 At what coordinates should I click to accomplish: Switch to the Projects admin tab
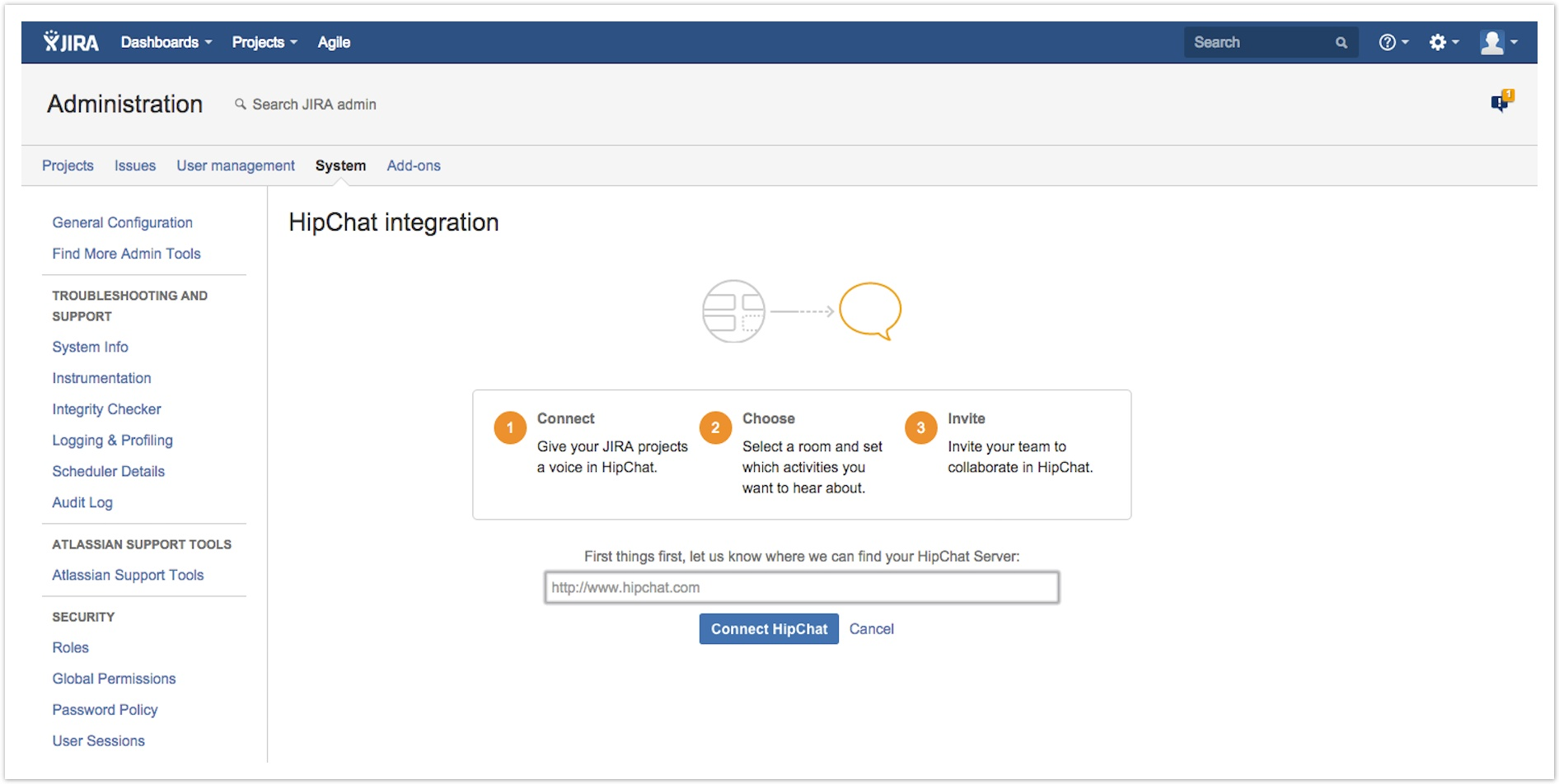68,166
